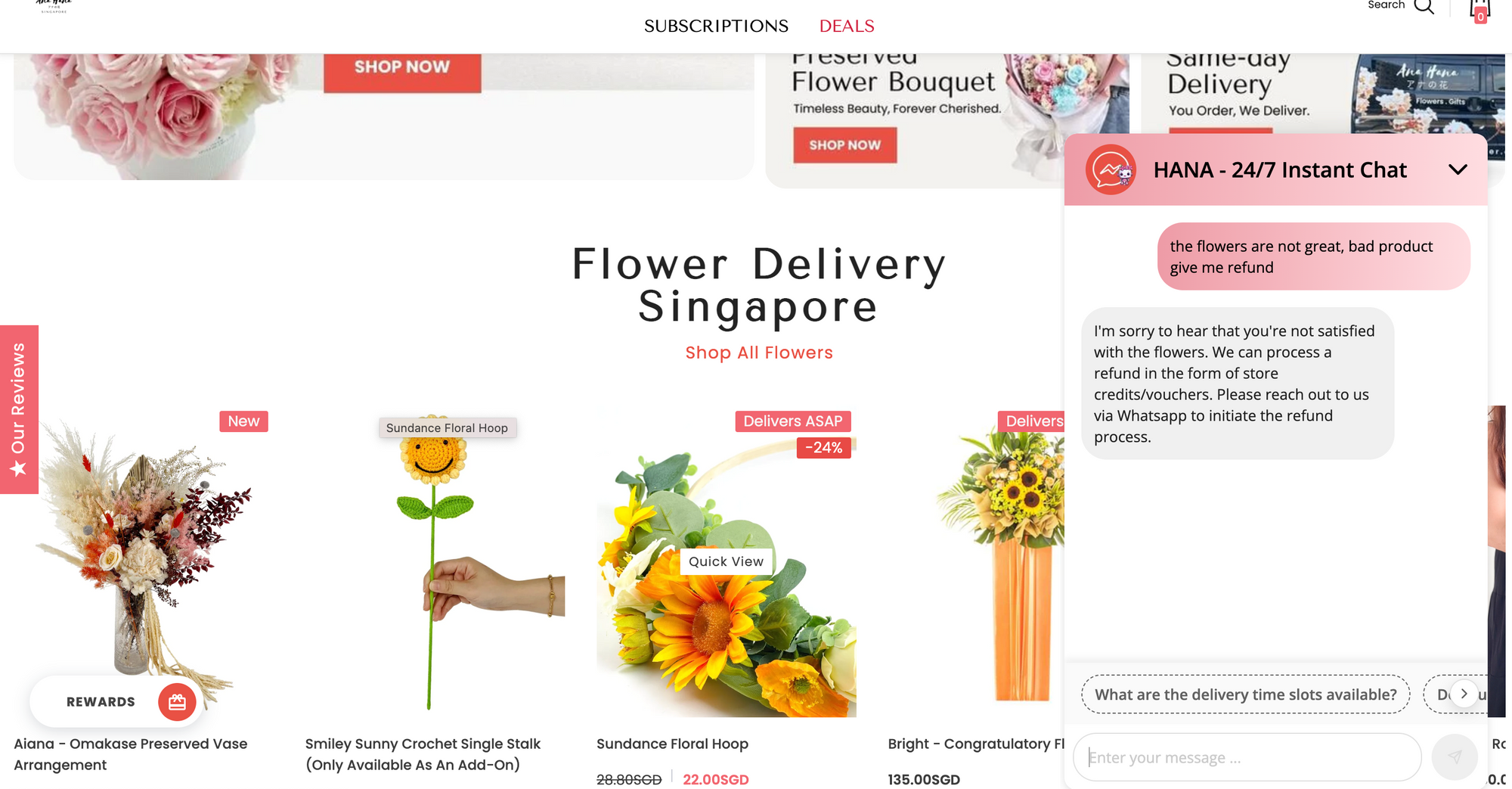
Task: Click the HANA chat messenger avatar icon
Action: pos(1111,169)
